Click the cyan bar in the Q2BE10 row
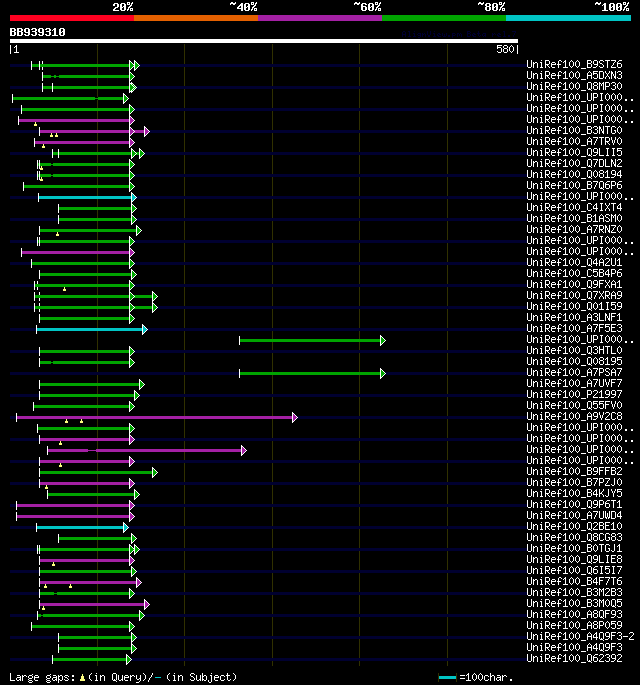Viewport: 640px width, 685px height. coord(82,528)
